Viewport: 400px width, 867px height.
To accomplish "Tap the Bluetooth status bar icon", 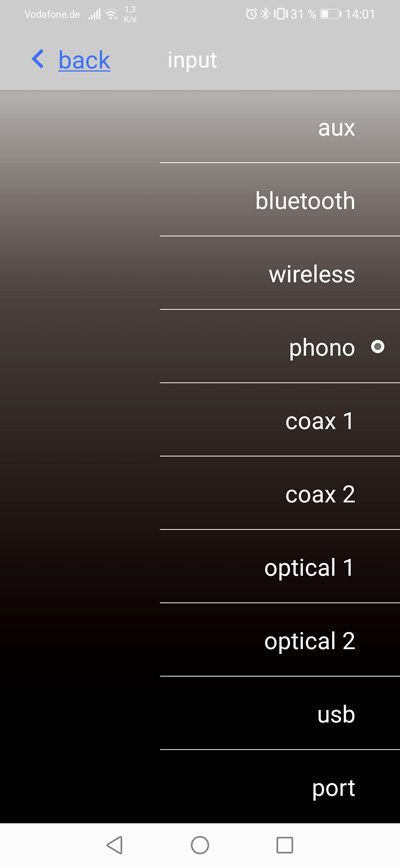I will [265, 14].
